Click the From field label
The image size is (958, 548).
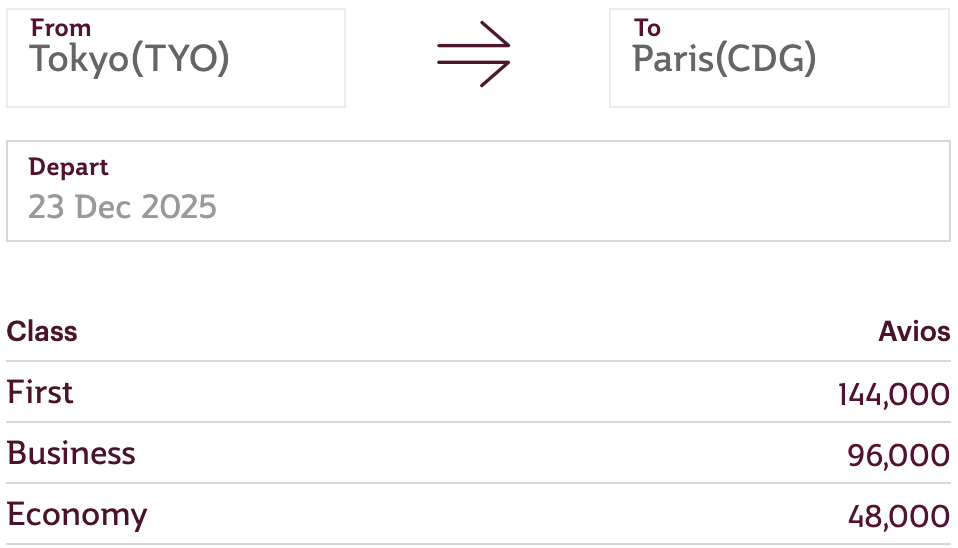[60, 28]
